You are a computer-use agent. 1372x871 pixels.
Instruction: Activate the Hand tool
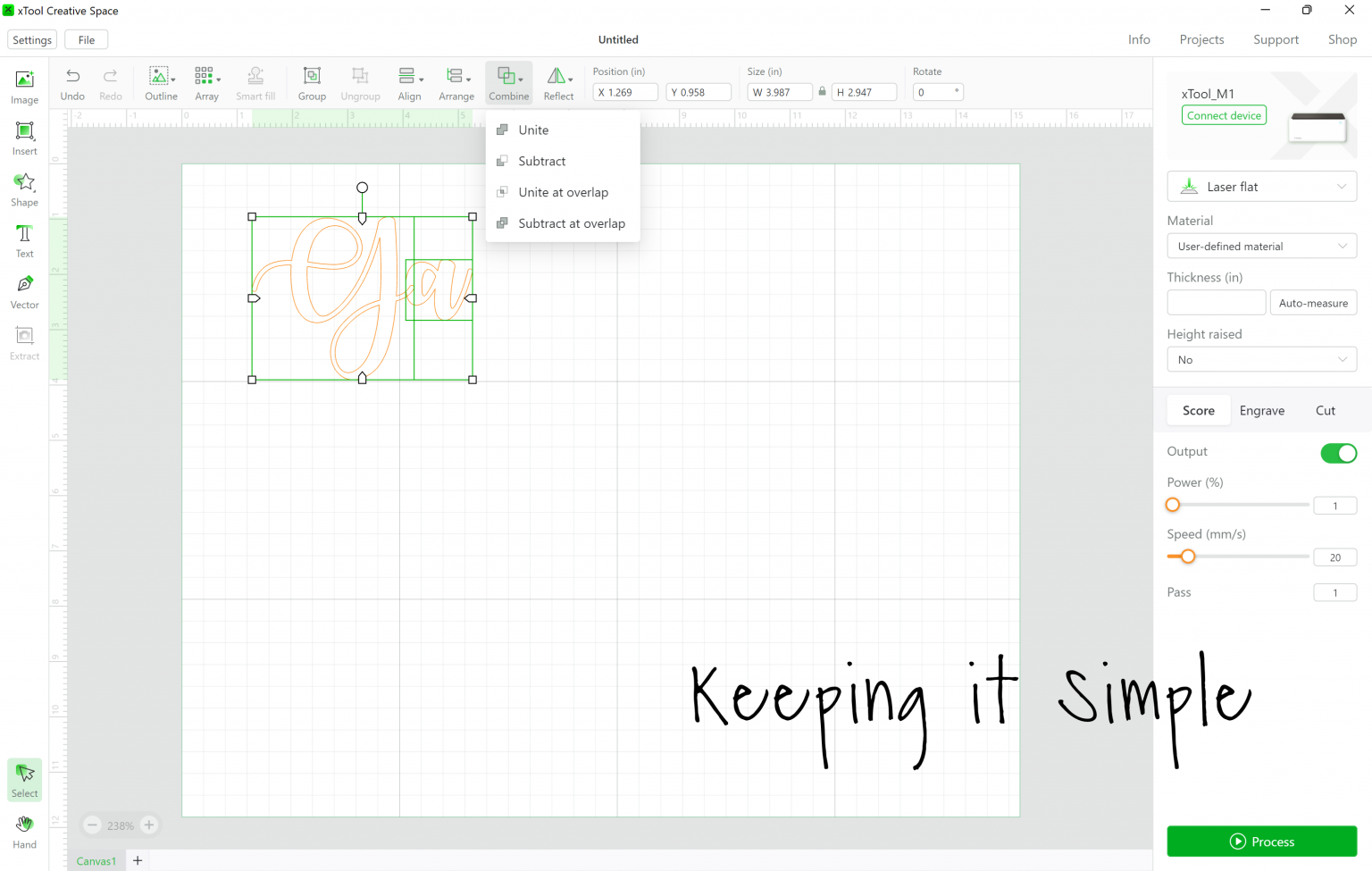24,831
